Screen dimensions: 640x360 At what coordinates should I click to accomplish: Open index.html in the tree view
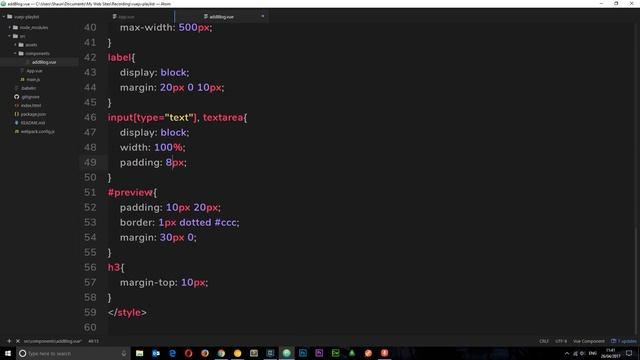31,105
